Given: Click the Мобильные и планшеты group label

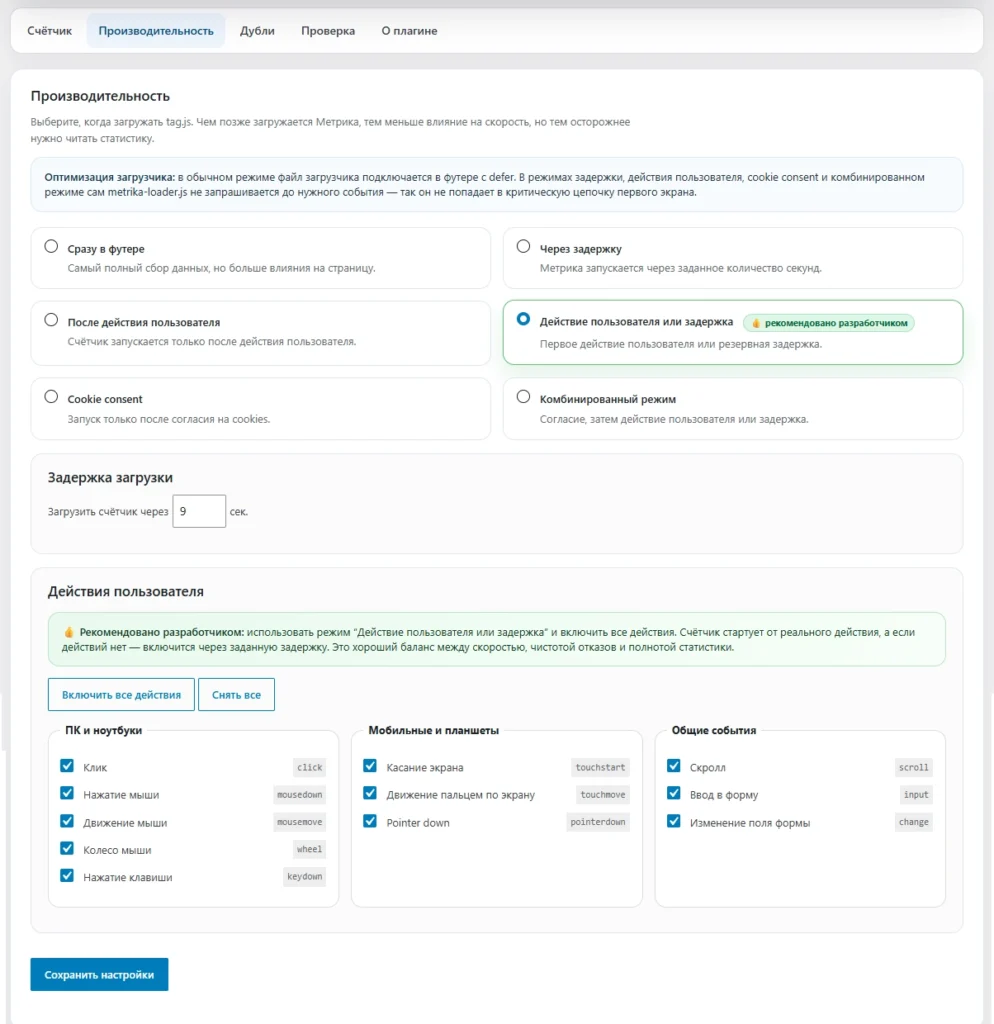Looking at the screenshot, I should click(x=434, y=730).
